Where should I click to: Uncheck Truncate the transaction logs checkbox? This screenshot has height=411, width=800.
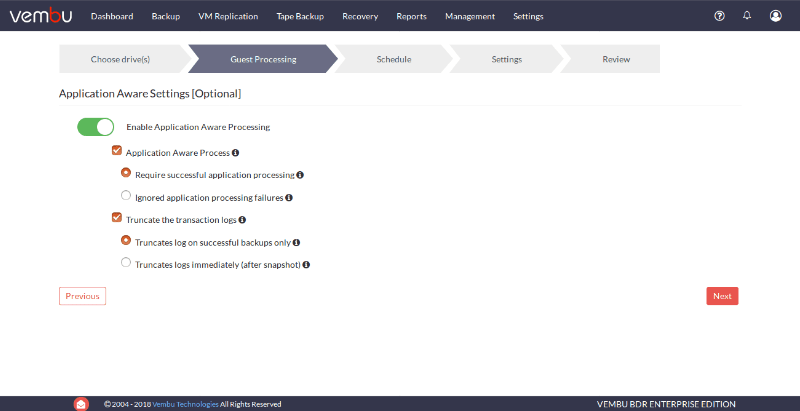pyautogui.click(x=117, y=218)
